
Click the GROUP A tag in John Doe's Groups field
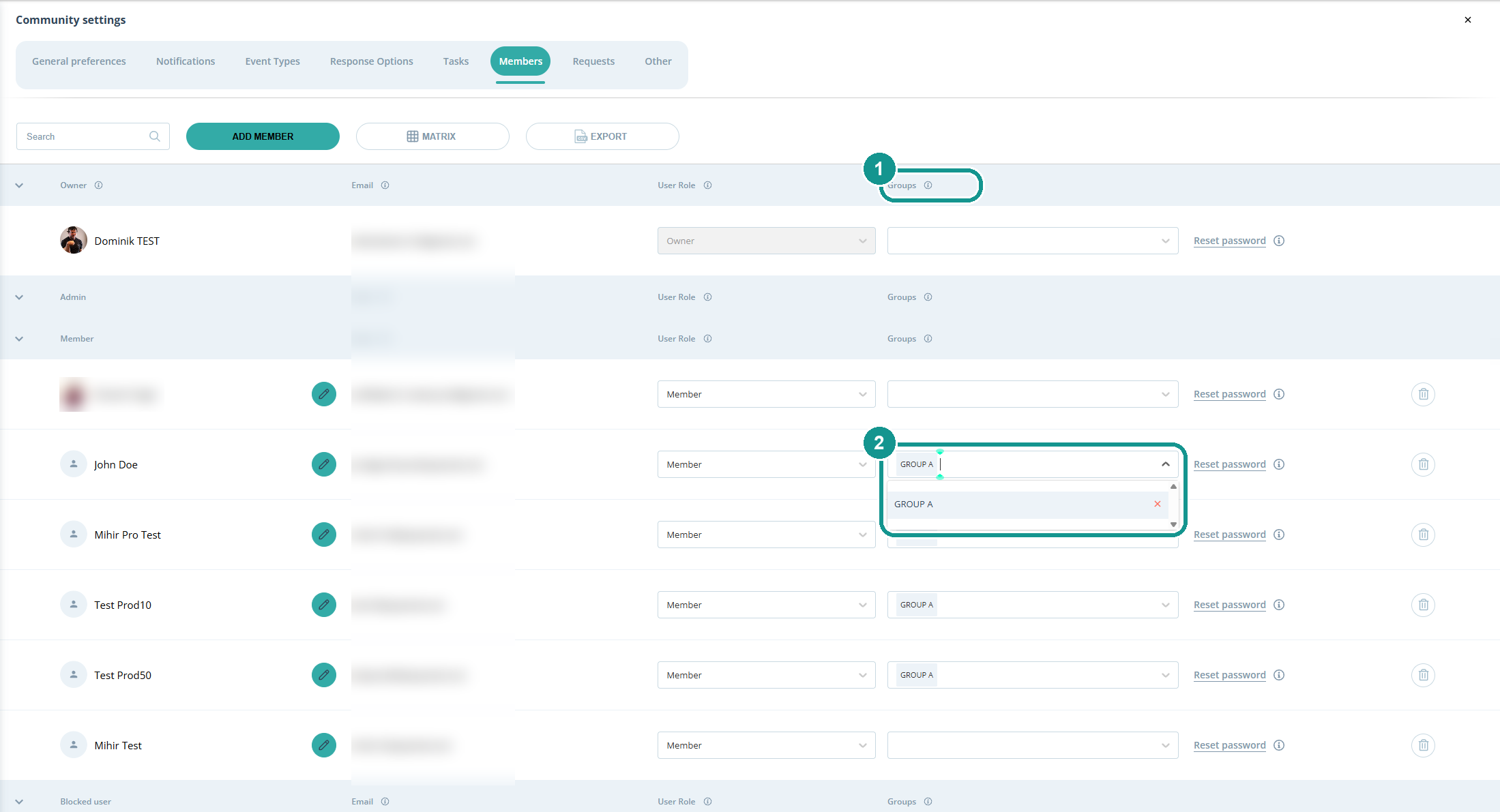[x=916, y=464]
